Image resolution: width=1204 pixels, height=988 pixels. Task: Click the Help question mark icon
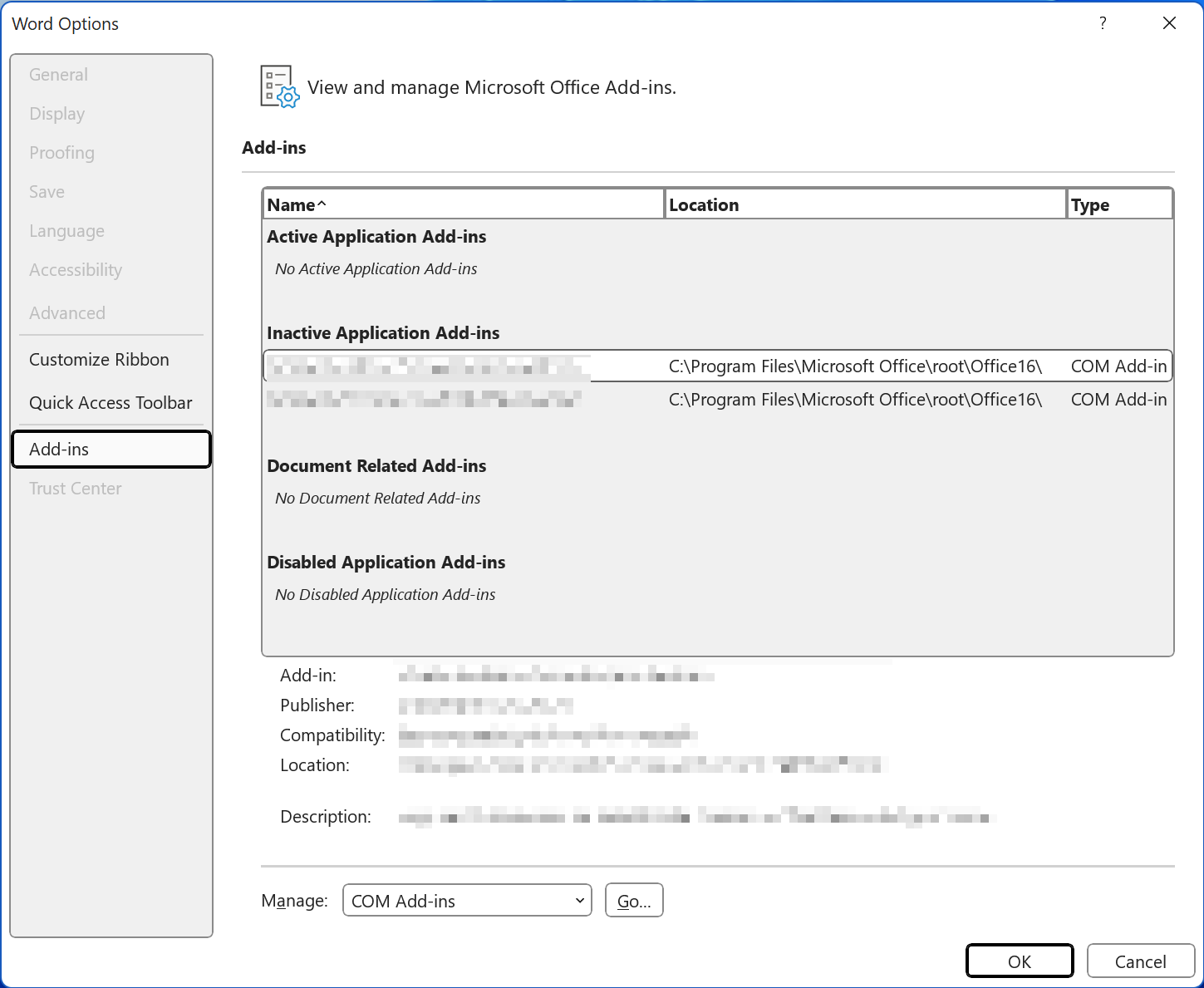tap(1103, 23)
